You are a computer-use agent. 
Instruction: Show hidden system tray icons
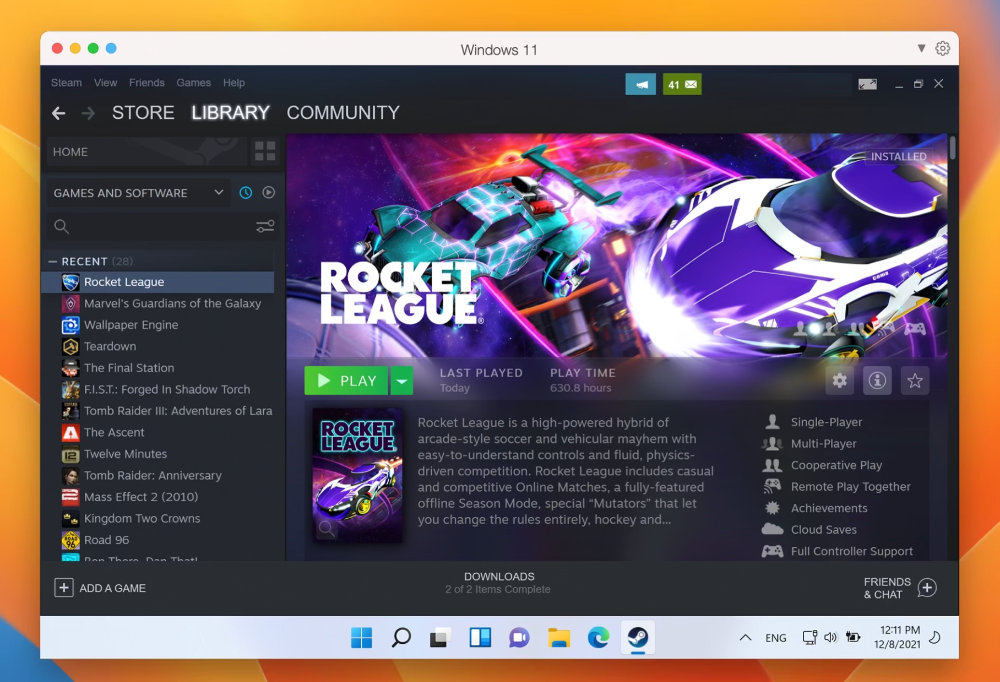click(745, 637)
